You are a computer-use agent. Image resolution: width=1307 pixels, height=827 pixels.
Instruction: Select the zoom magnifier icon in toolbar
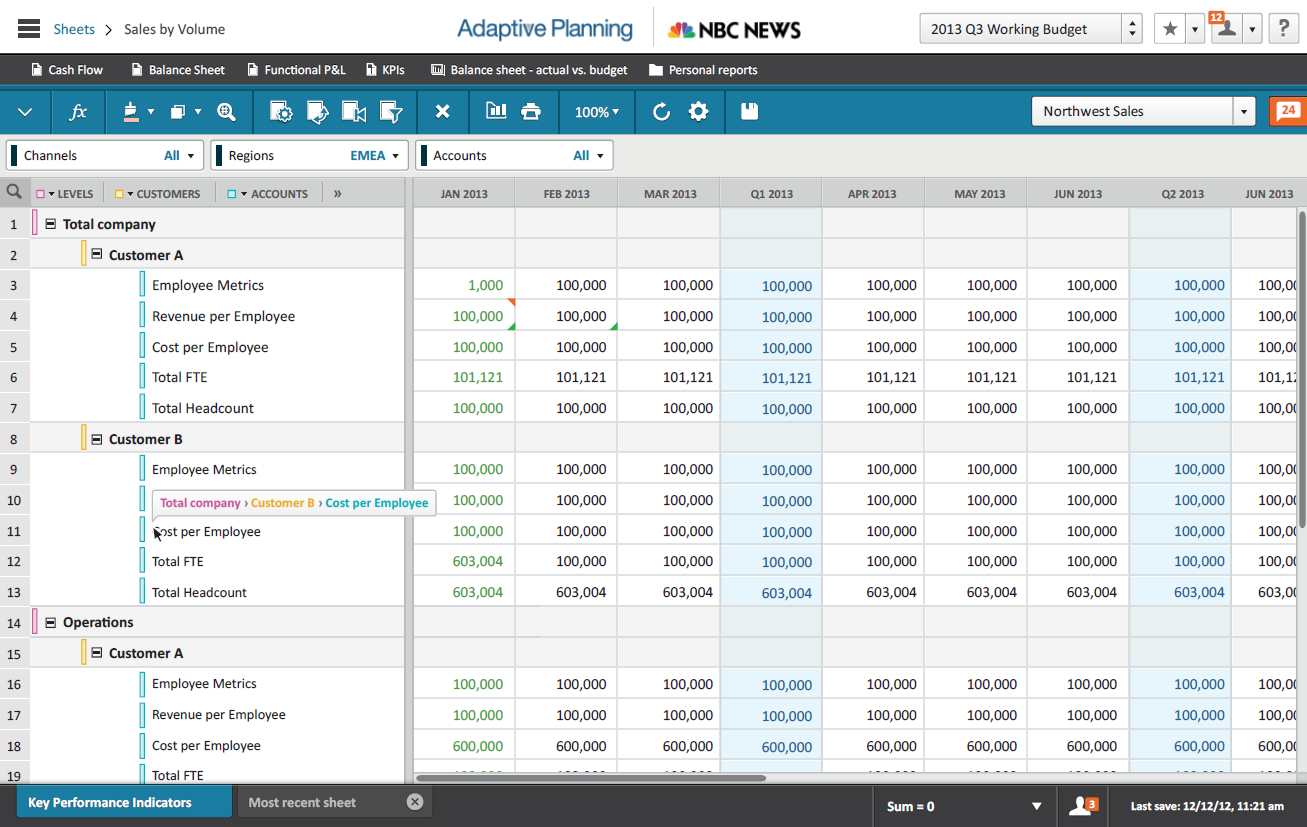point(226,112)
